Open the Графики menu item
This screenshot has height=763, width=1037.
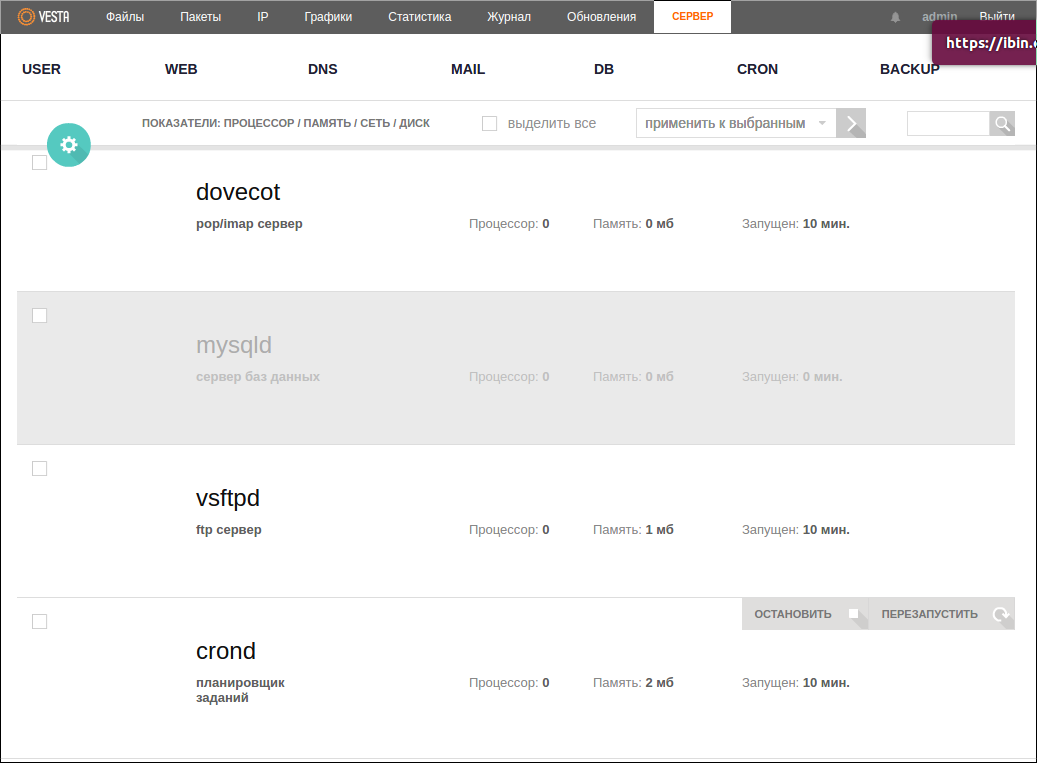point(328,17)
